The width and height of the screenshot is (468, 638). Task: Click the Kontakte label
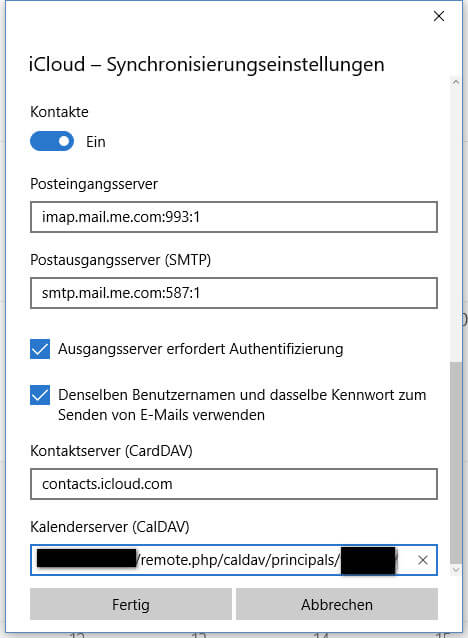[x=59, y=112]
